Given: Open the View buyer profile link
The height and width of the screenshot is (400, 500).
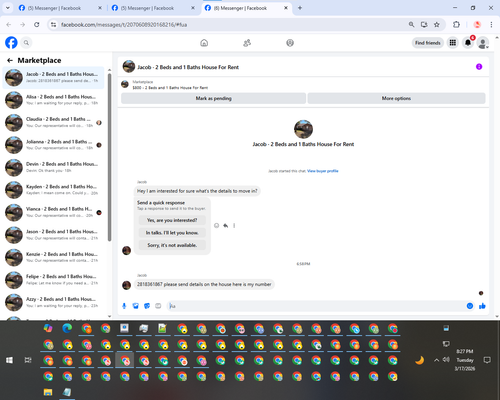Looking at the screenshot, I should [x=323, y=171].
